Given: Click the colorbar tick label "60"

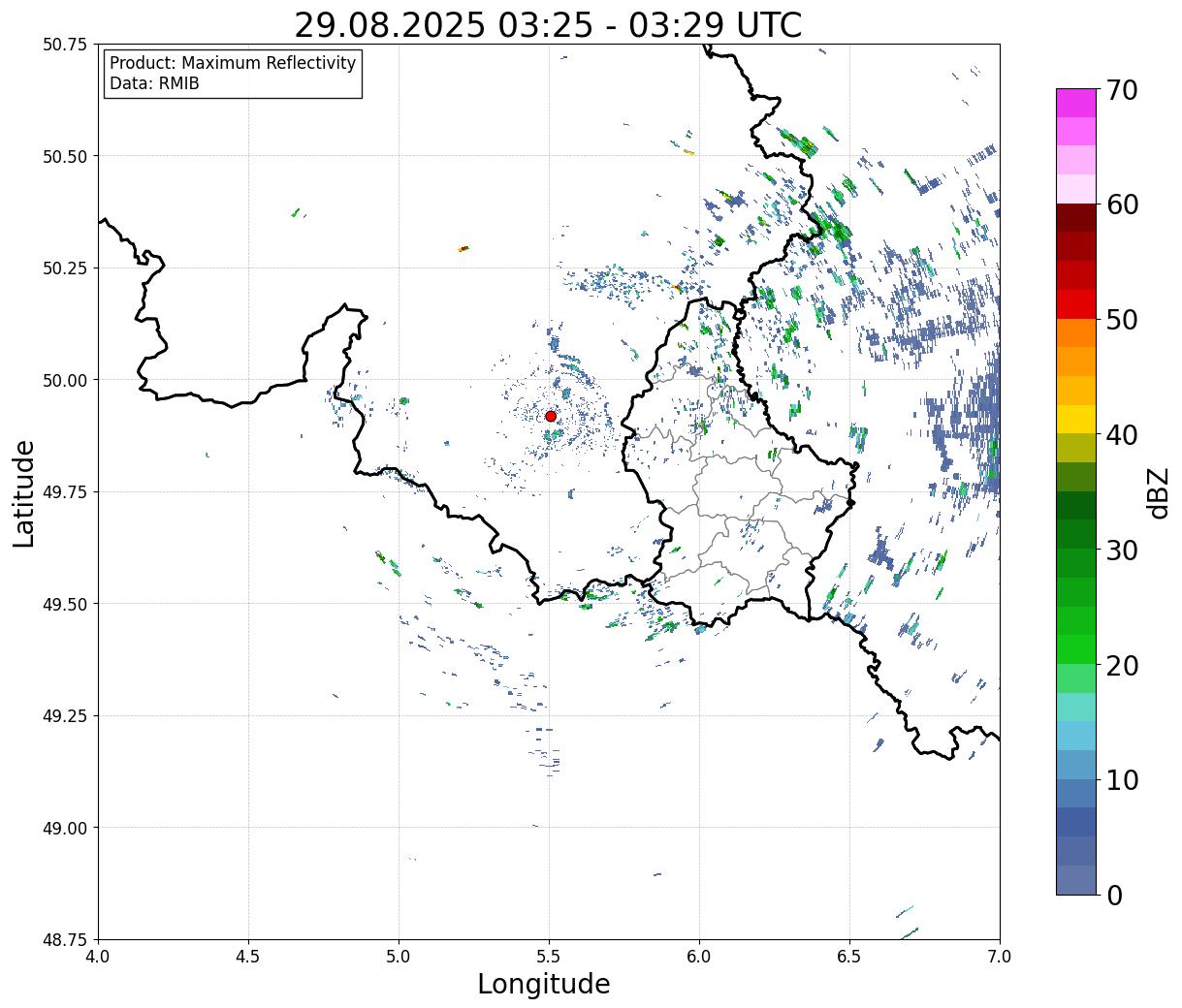Looking at the screenshot, I should tap(1122, 205).
